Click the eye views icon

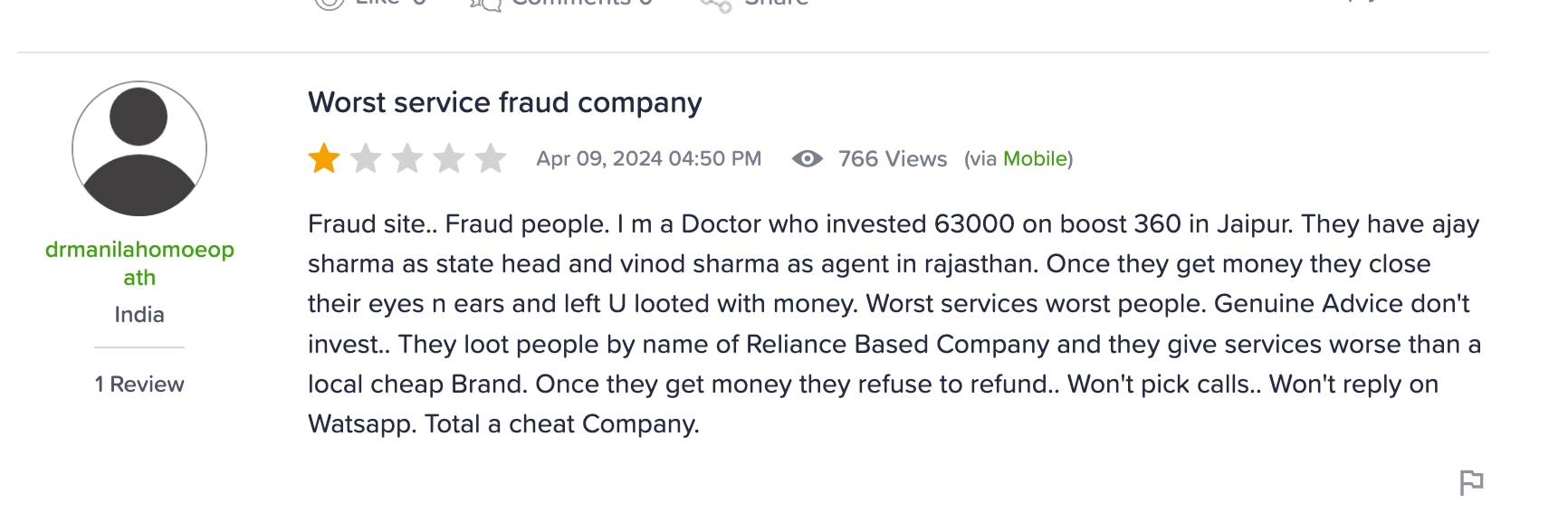coord(807,159)
